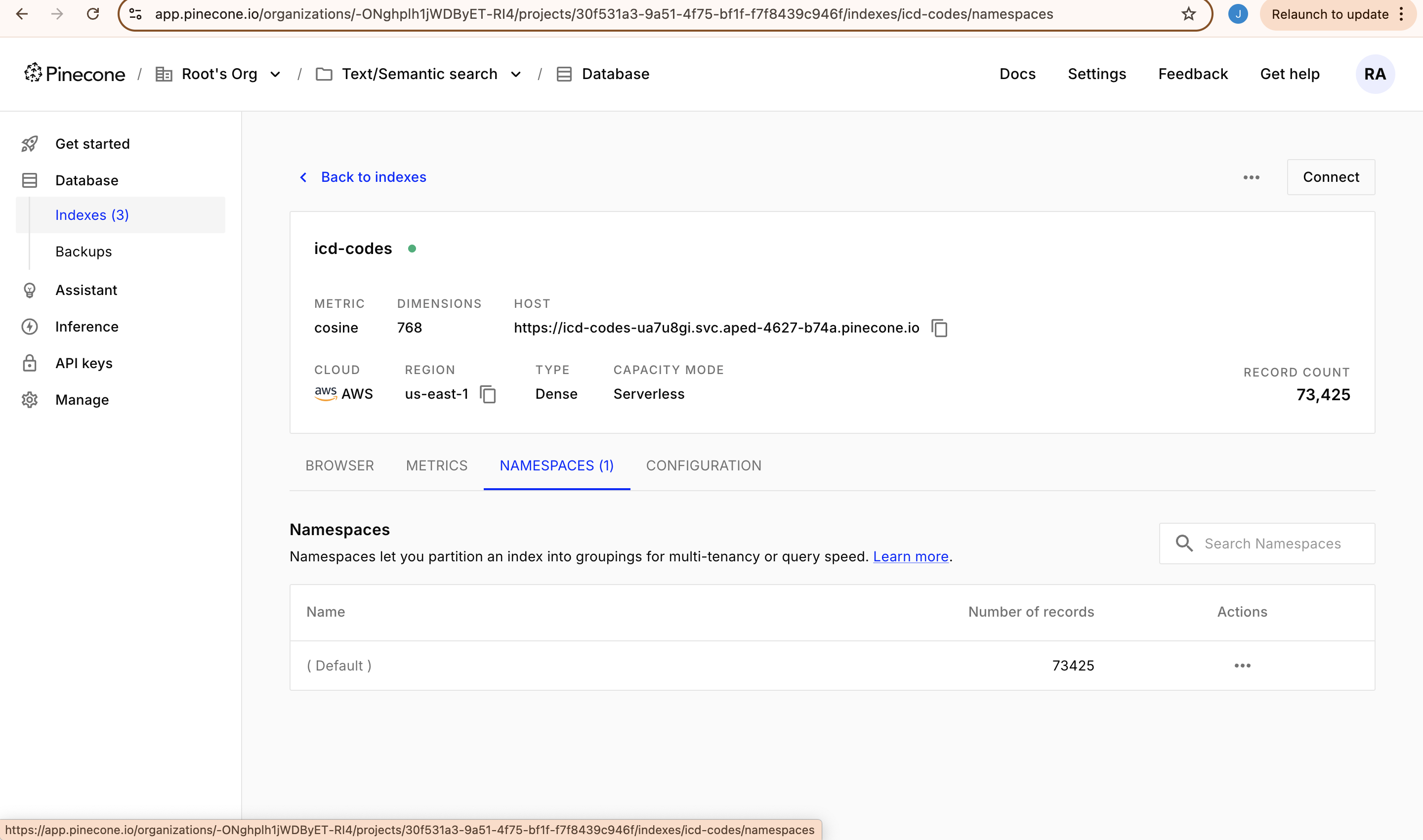Open Inference from the sidebar
This screenshot has height=840, width=1423.
click(x=86, y=327)
